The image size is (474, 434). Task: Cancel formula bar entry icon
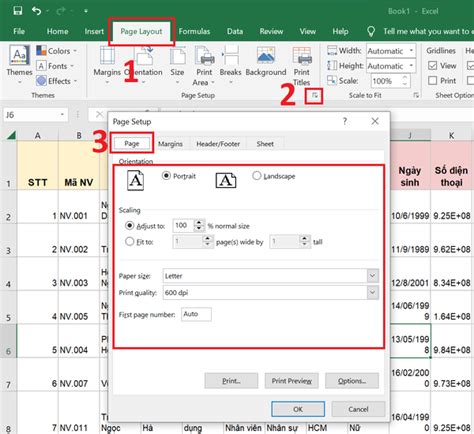99,115
